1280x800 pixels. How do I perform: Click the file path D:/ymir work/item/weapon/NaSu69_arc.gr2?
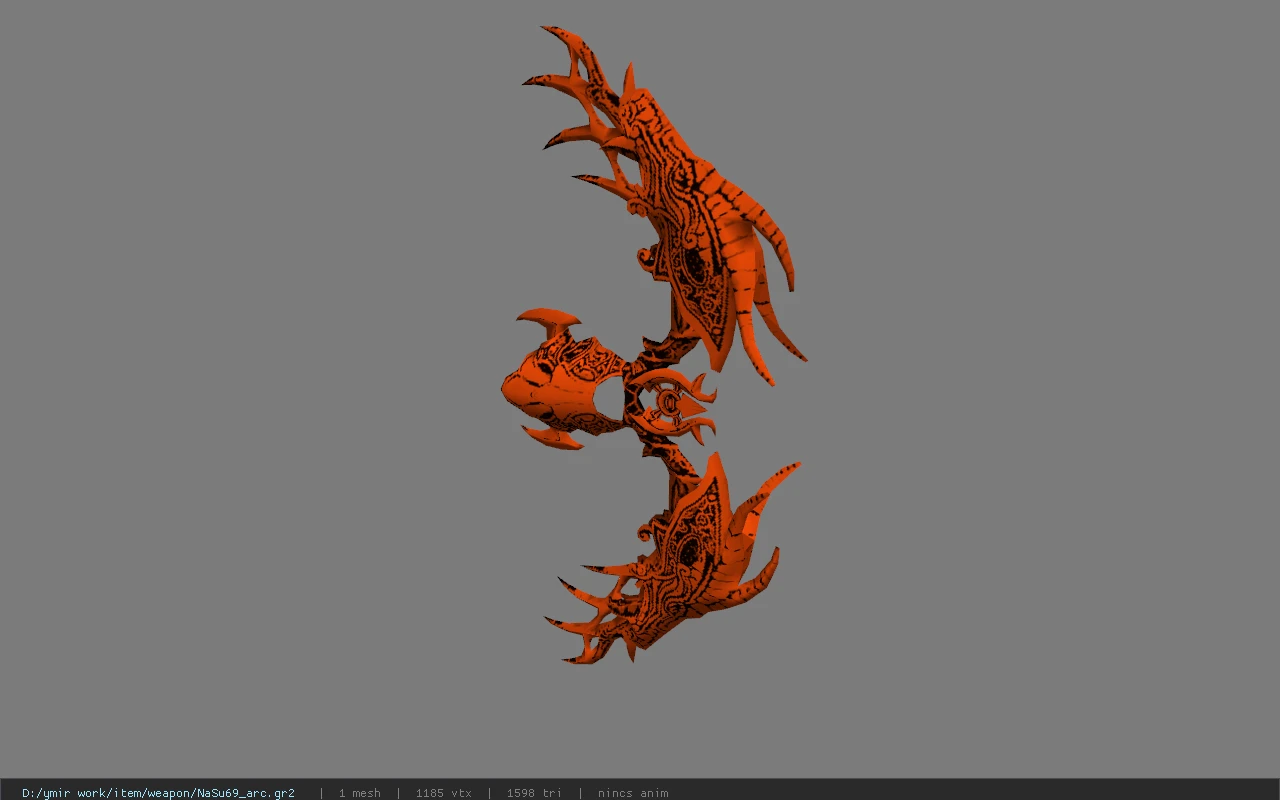click(x=158, y=793)
